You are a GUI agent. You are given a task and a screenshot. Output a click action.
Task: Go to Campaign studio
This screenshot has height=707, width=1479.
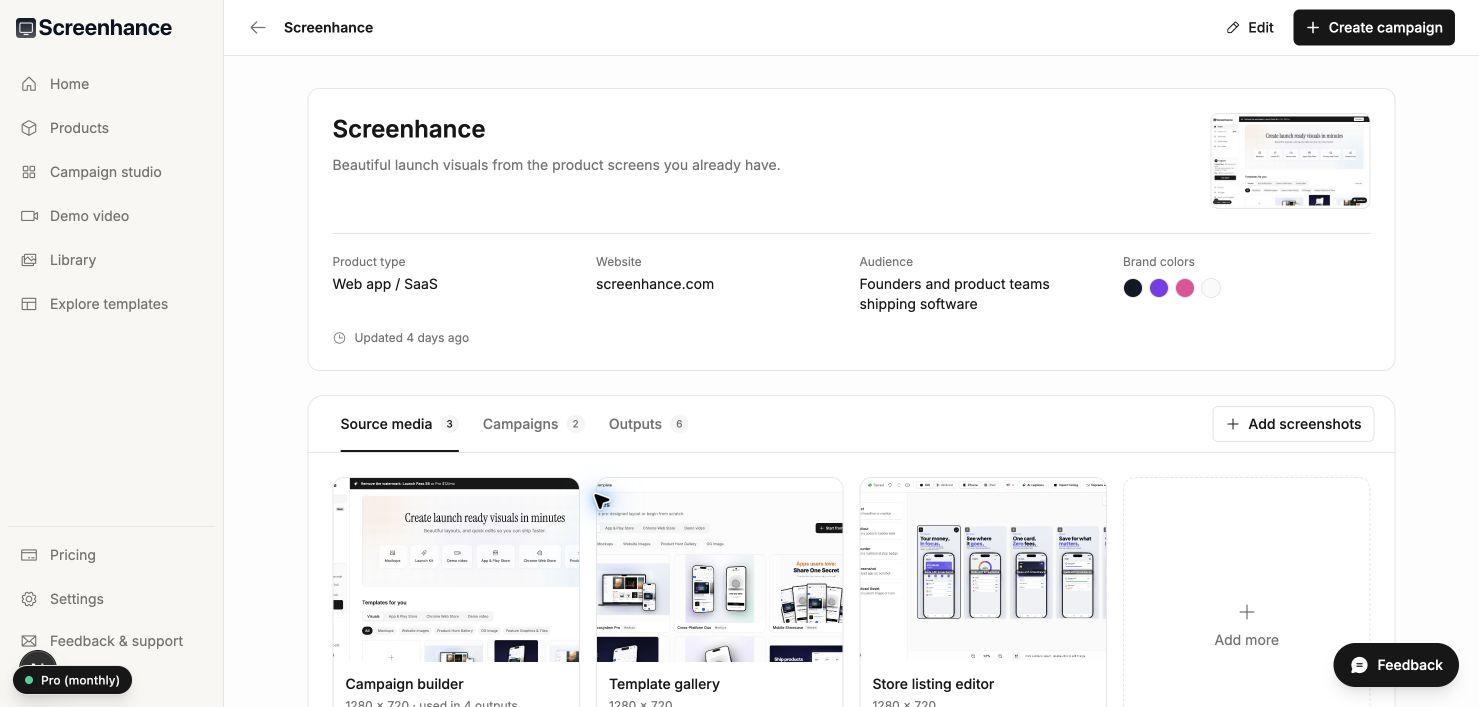click(112, 172)
